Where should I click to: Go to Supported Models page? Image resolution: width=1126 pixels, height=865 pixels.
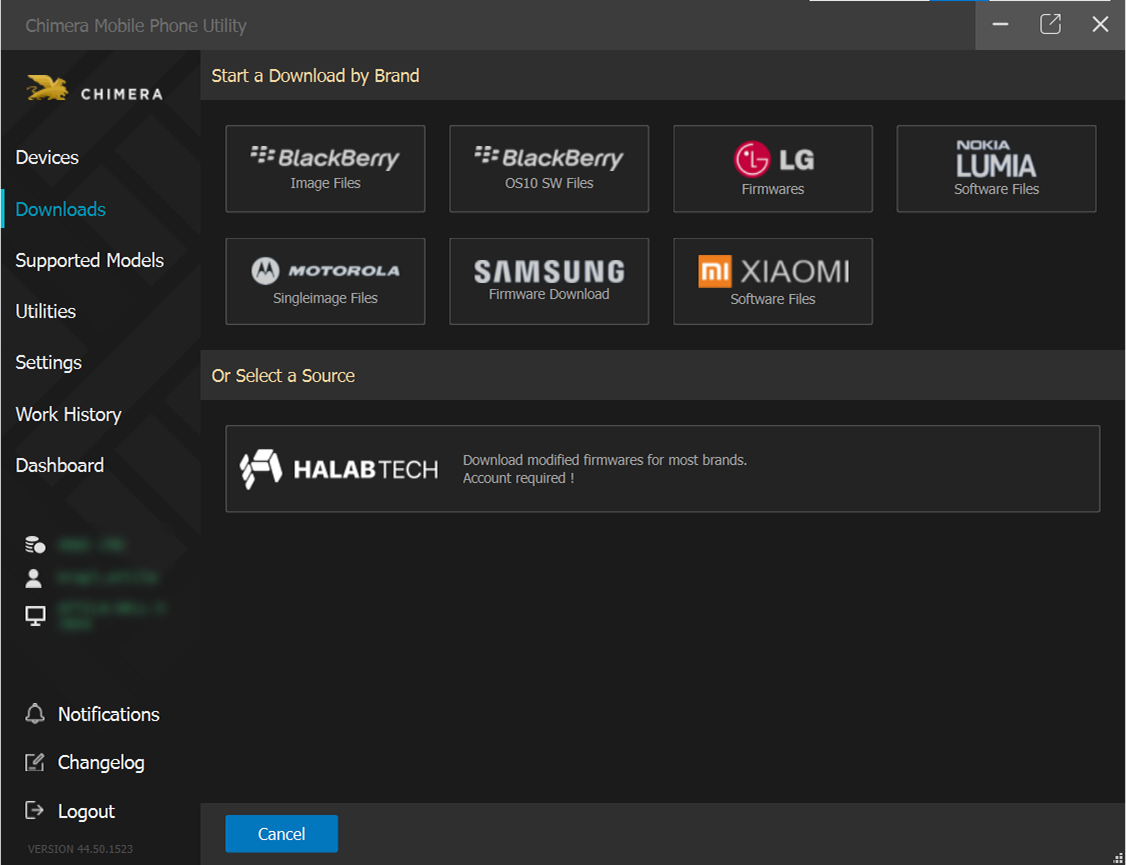click(x=90, y=261)
